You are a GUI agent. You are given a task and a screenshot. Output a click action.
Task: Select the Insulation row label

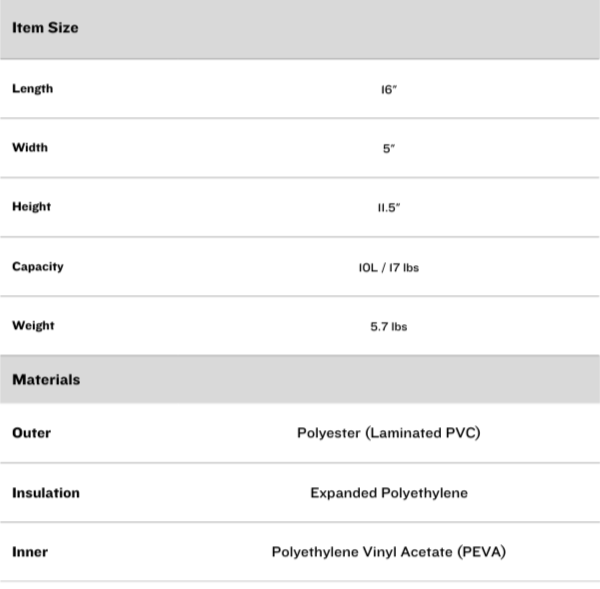[x=46, y=492]
